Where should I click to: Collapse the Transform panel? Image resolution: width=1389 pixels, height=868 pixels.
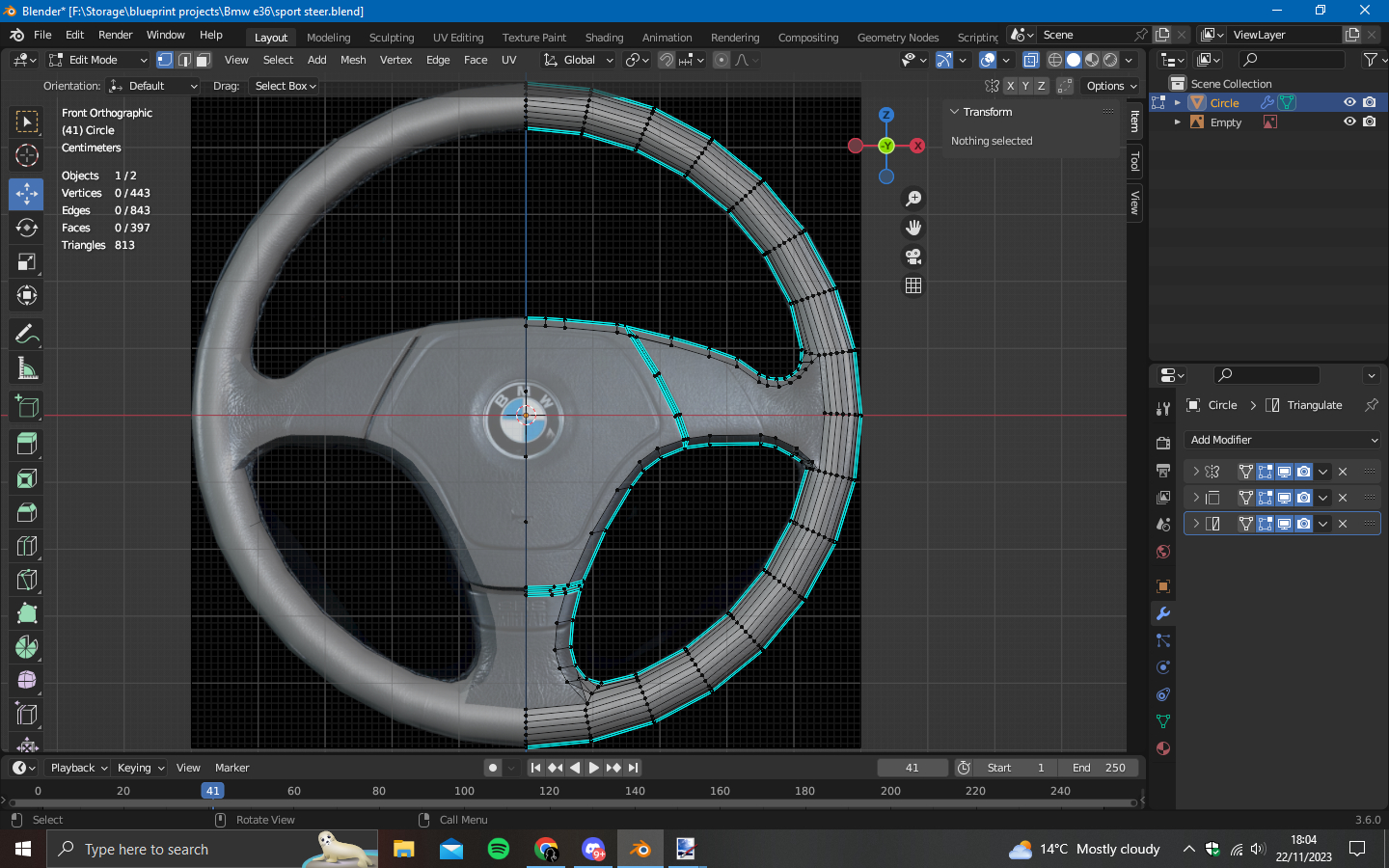[955, 112]
